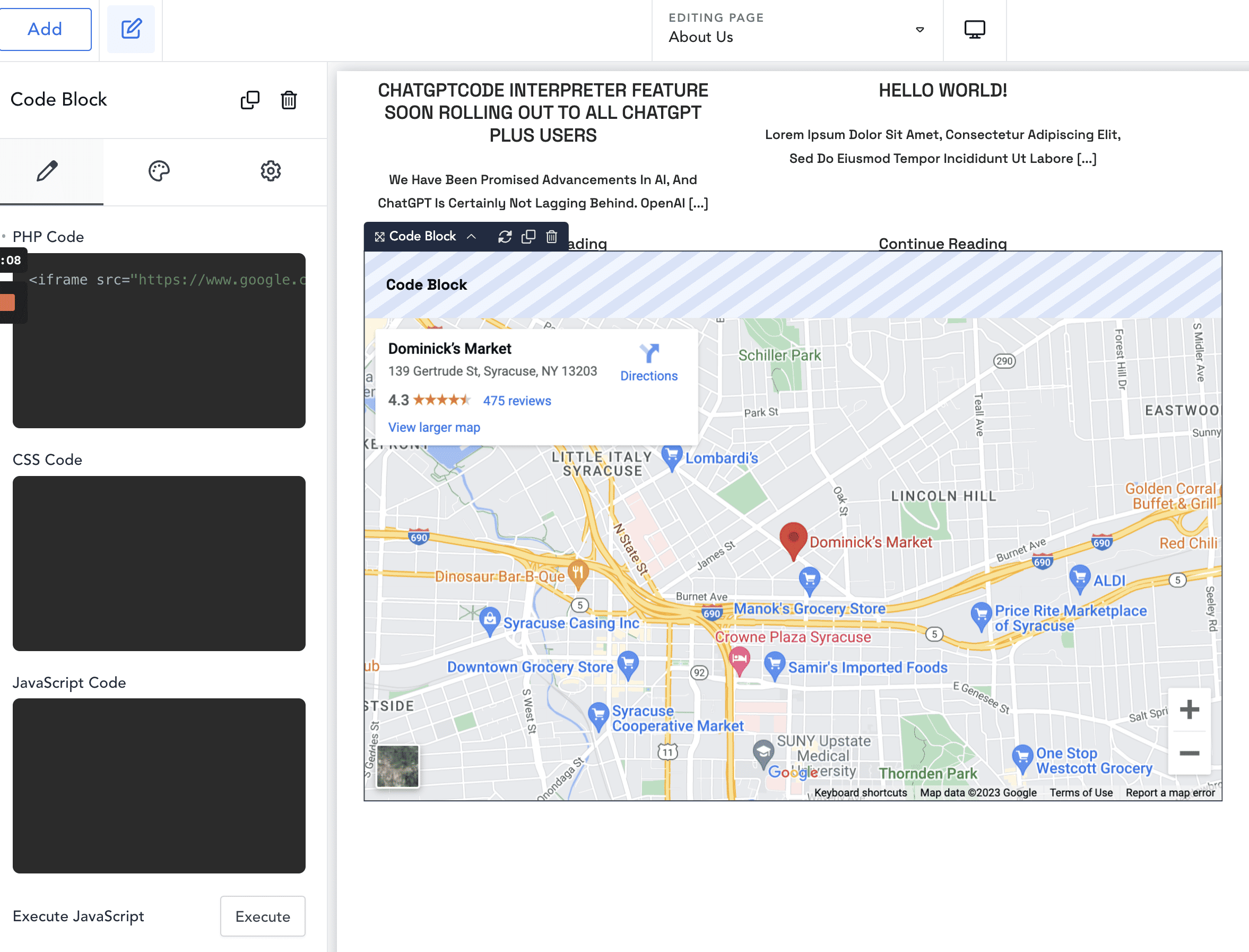Open View larger map link
Viewport: 1249px width, 952px height.
434,427
